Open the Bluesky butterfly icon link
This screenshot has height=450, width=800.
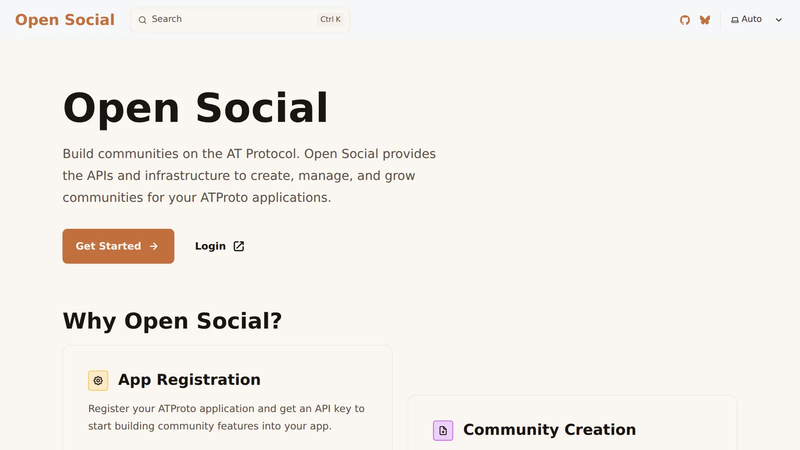coord(705,20)
